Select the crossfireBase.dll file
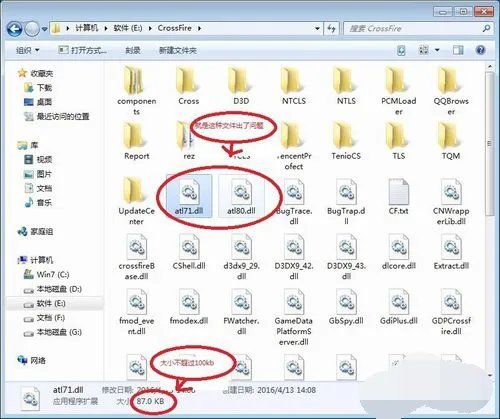 pyautogui.click(x=137, y=257)
